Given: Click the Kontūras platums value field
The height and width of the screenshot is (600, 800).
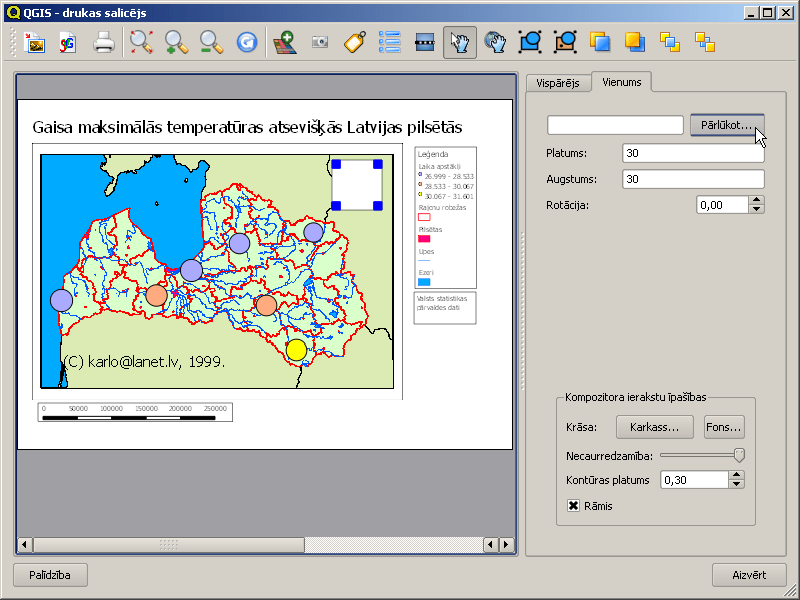Looking at the screenshot, I should coord(694,480).
